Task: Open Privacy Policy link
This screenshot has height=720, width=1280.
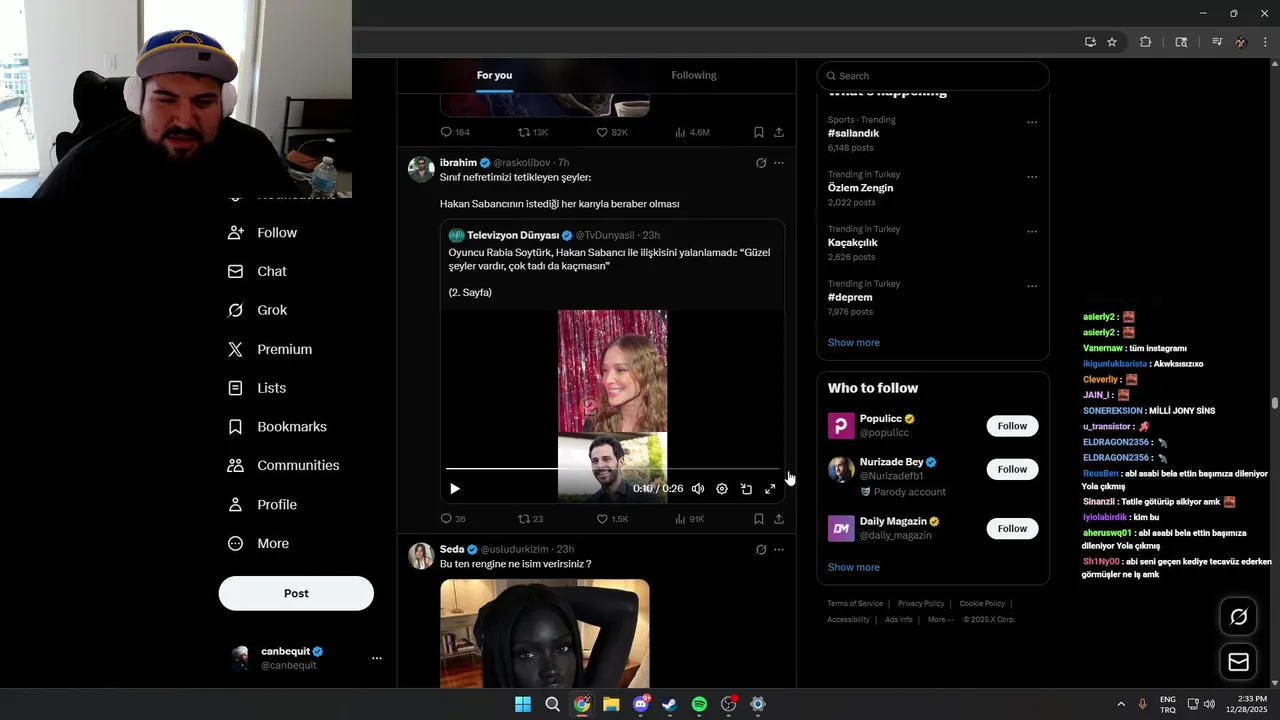Action: pyautogui.click(x=921, y=604)
